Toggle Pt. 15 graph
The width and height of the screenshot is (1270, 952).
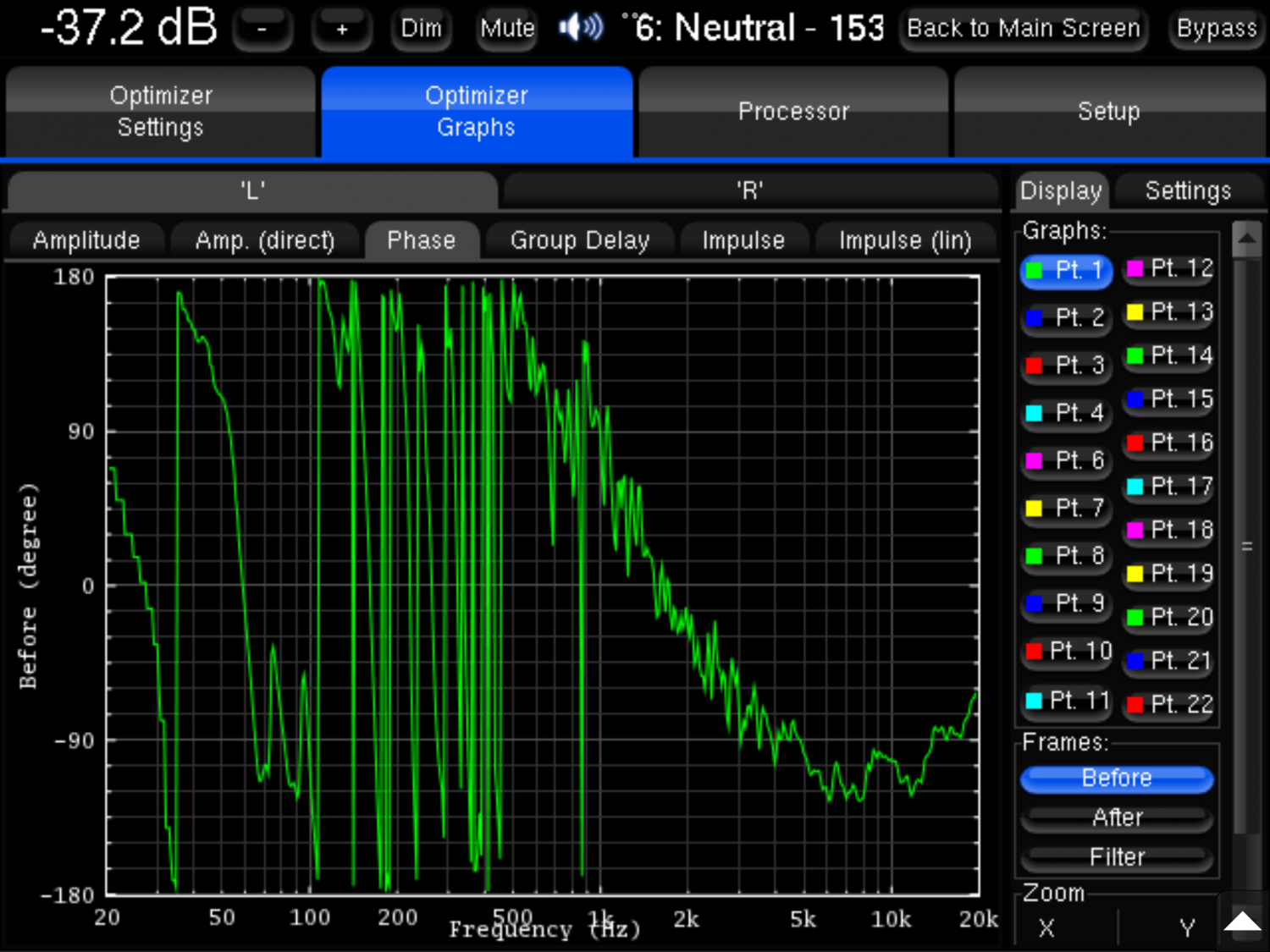pos(1169,399)
